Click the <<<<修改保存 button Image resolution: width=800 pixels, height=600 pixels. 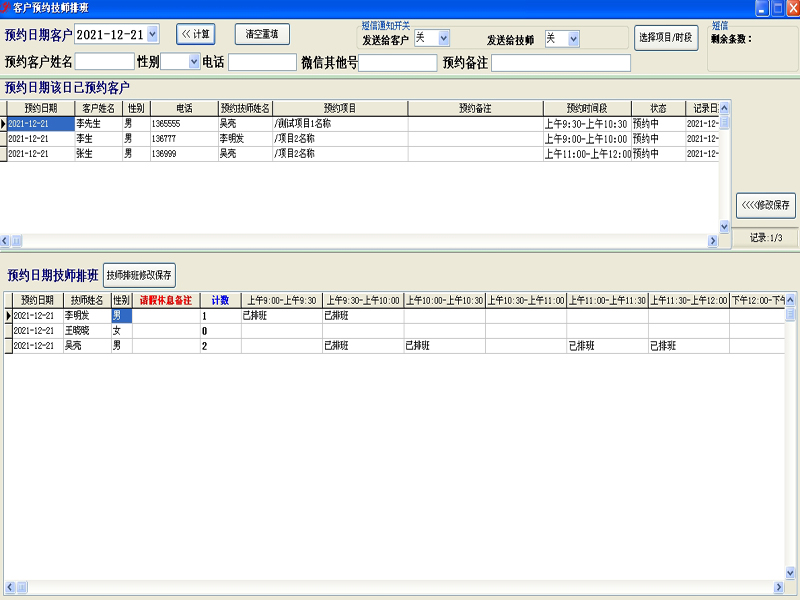tap(765, 205)
